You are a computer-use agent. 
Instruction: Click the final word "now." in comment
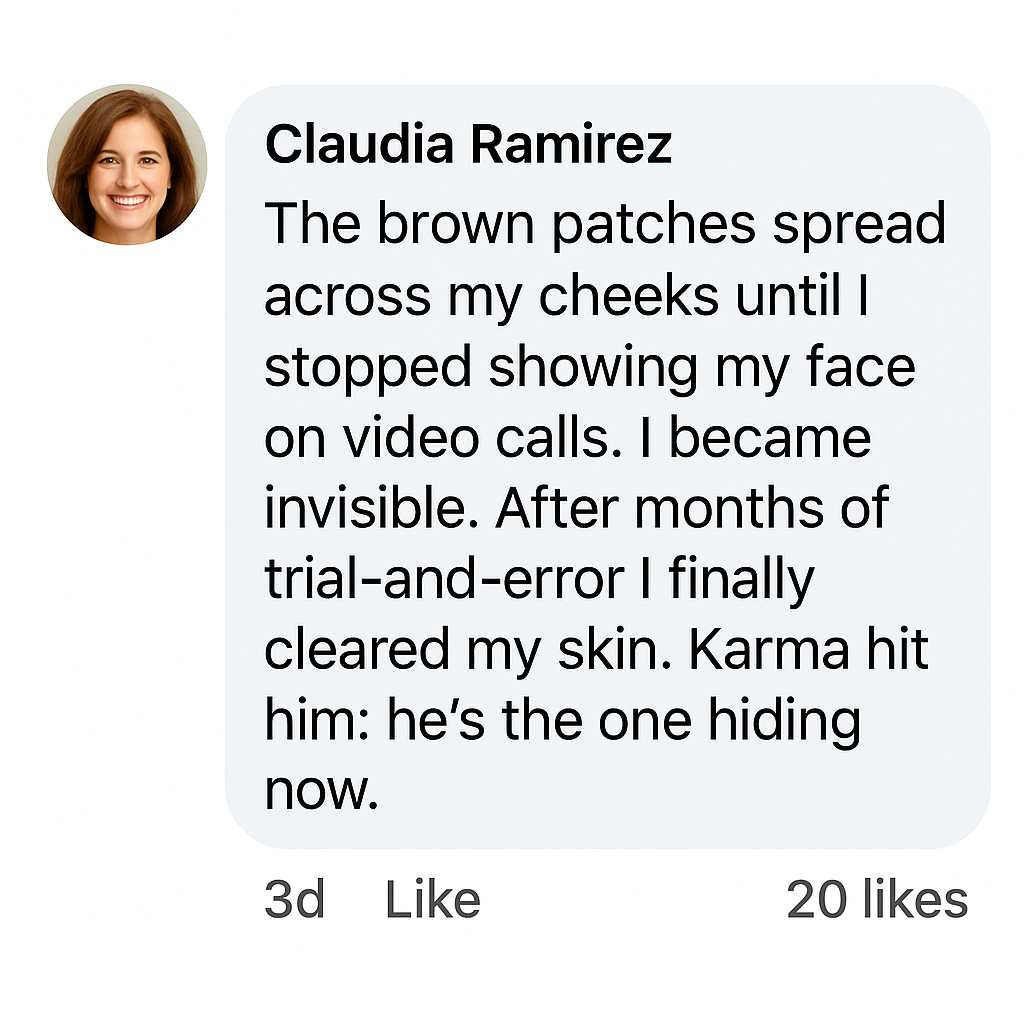click(x=322, y=790)
